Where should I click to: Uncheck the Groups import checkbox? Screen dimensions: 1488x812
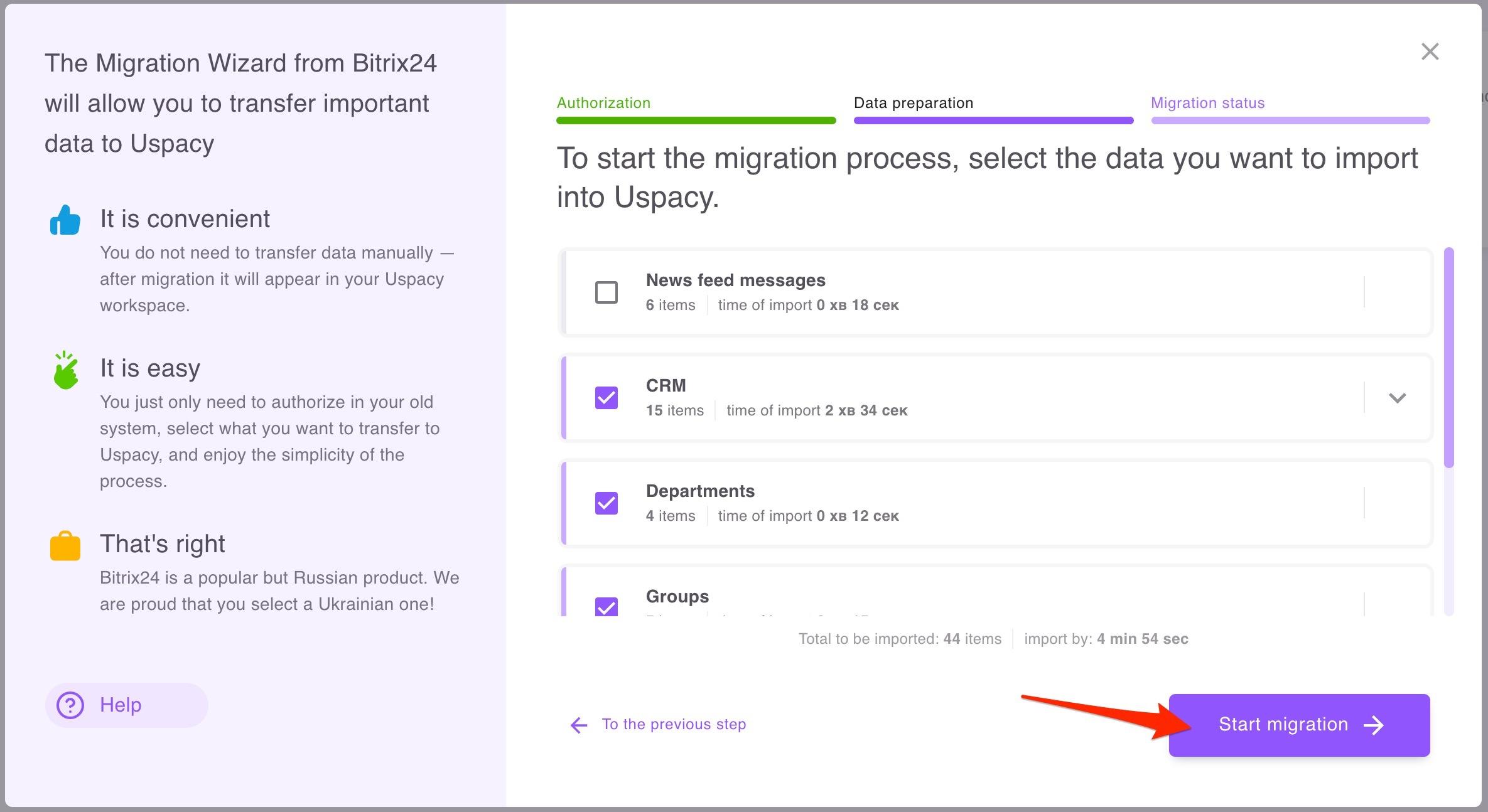tap(606, 607)
